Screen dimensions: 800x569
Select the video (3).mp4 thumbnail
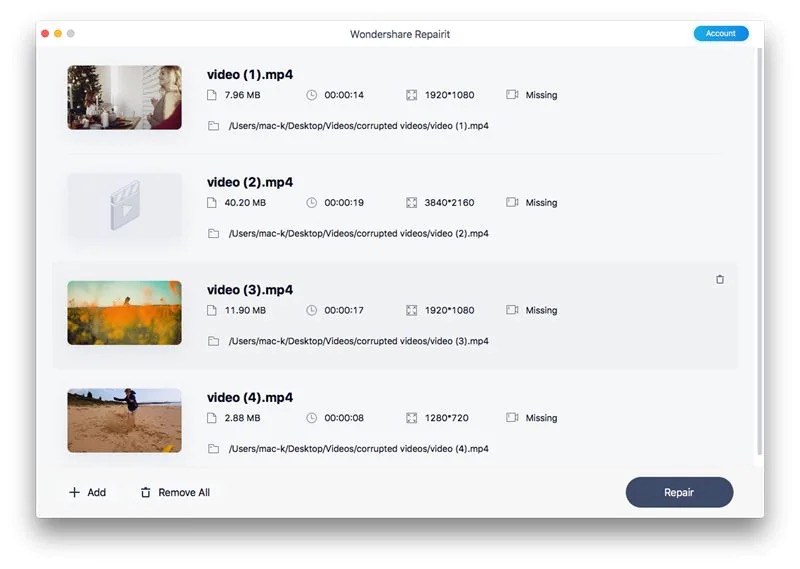pos(124,313)
